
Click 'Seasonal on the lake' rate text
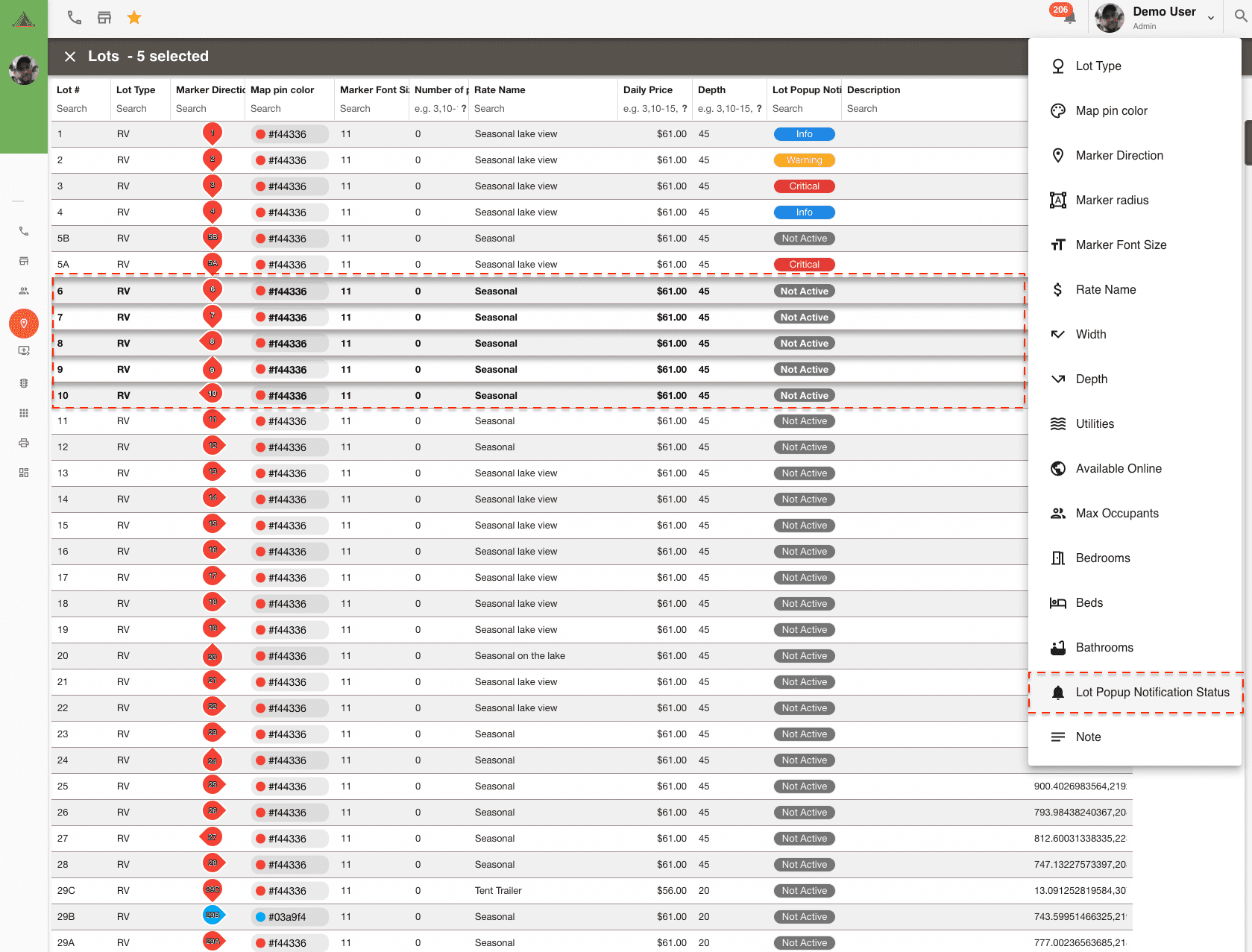(x=520, y=656)
